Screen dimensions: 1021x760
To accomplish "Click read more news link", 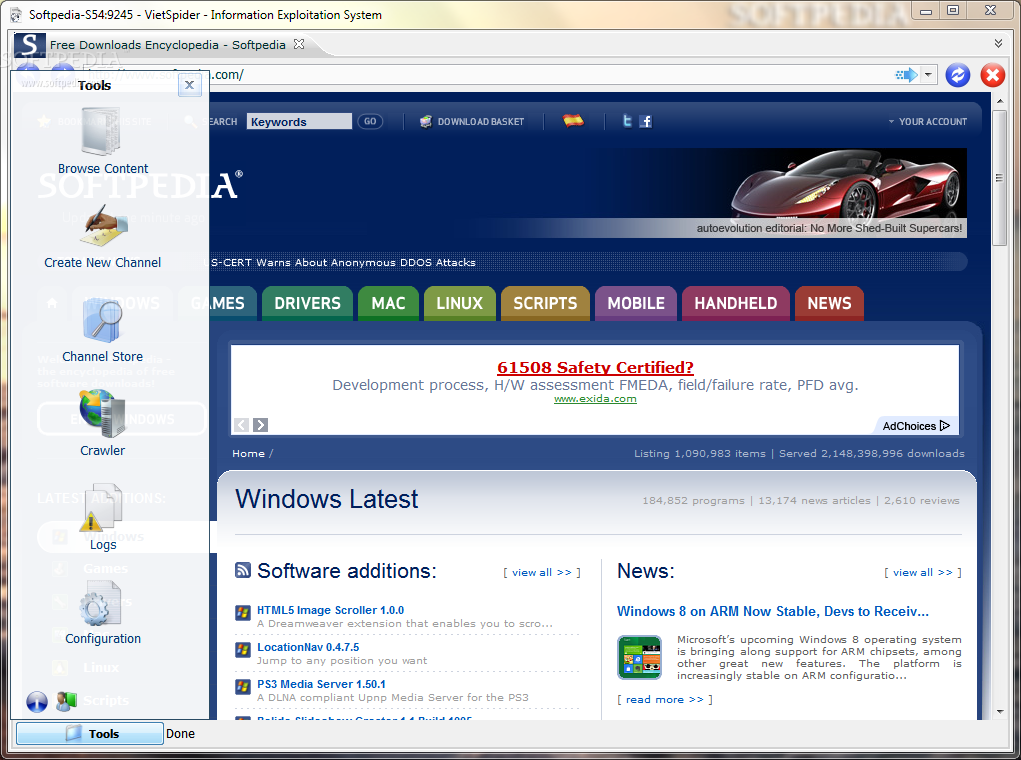I will (664, 699).
